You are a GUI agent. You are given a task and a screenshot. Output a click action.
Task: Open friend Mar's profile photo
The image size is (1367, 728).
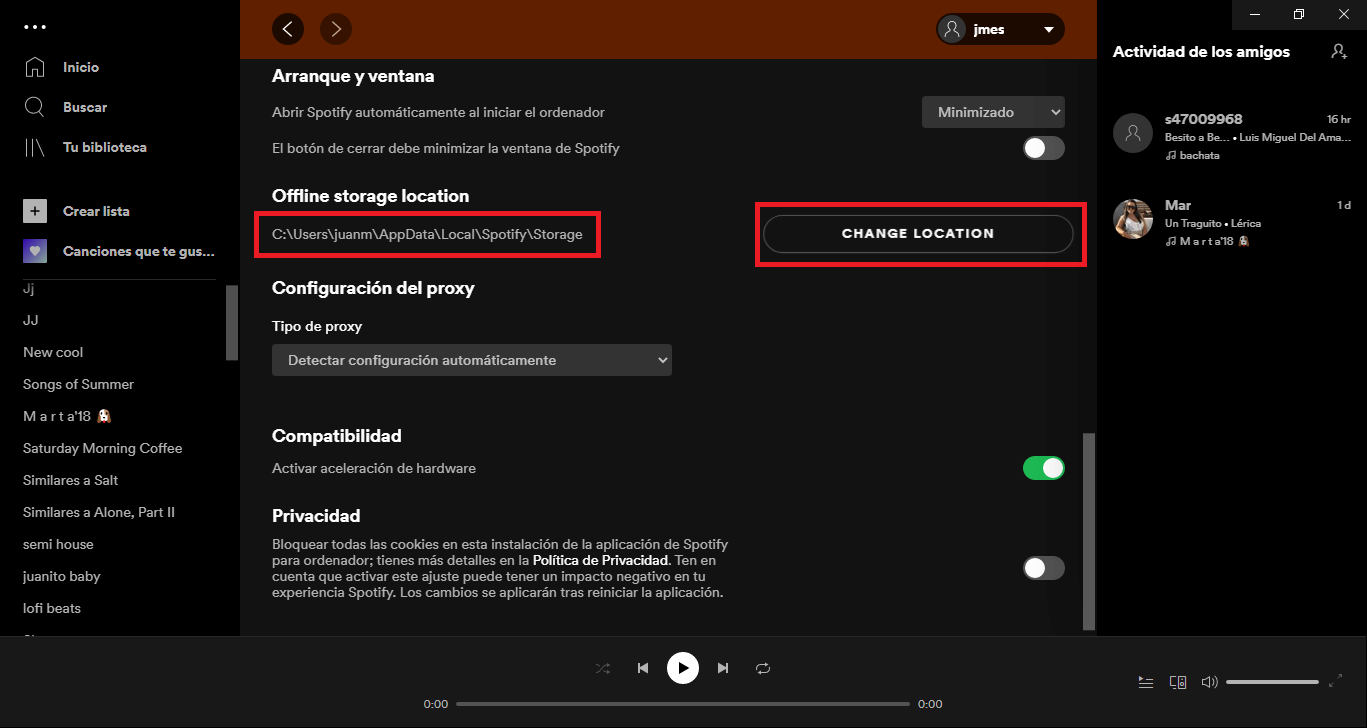coord(1133,218)
